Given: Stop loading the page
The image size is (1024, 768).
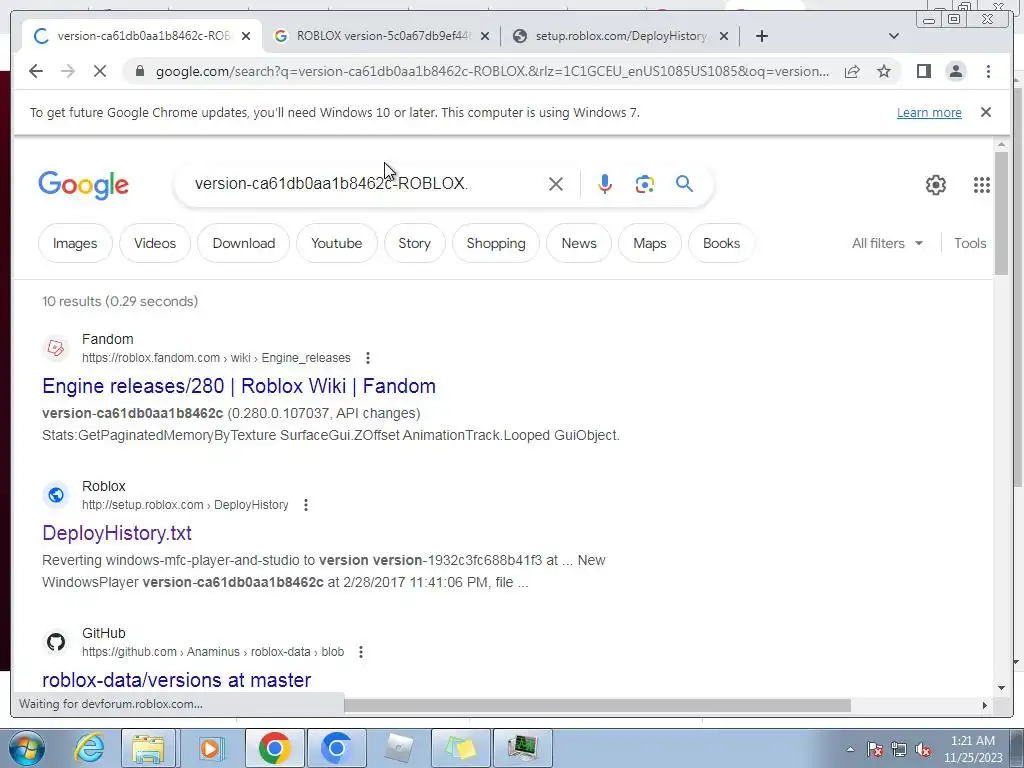Looking at the screenshot, I should pos(100,71).
